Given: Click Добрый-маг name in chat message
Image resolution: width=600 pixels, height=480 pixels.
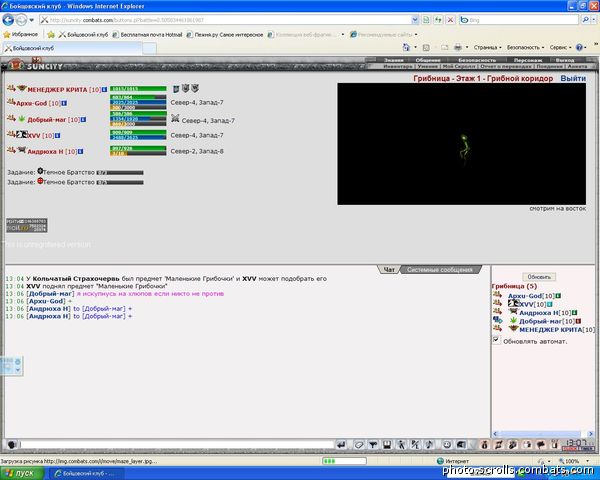Looking at the screenshot, I should [x=50, y=294].
